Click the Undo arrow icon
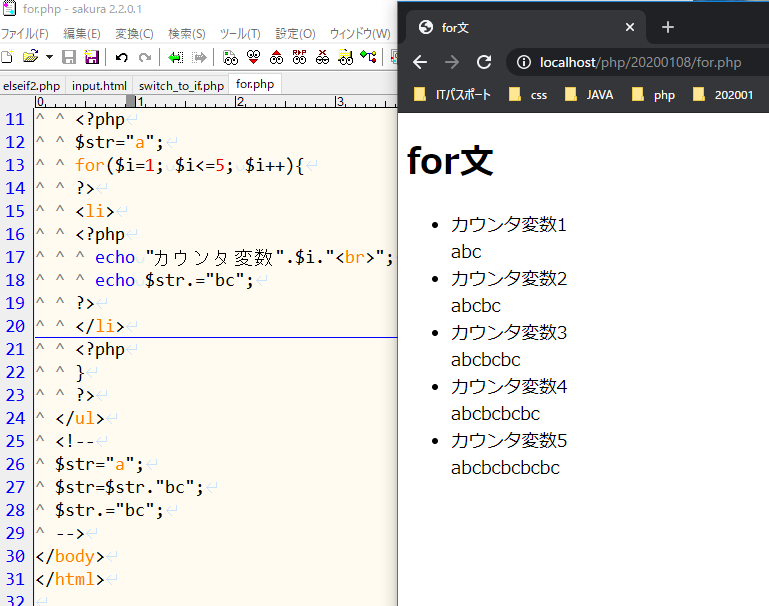The height and width of the screenshot is (606, 769). click(121, 57)
